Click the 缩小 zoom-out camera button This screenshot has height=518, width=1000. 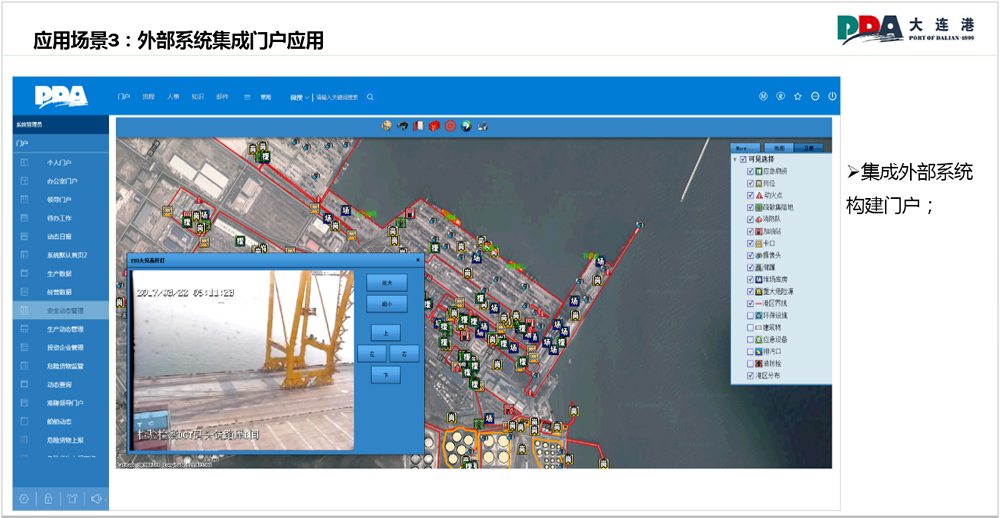(386, 304)
